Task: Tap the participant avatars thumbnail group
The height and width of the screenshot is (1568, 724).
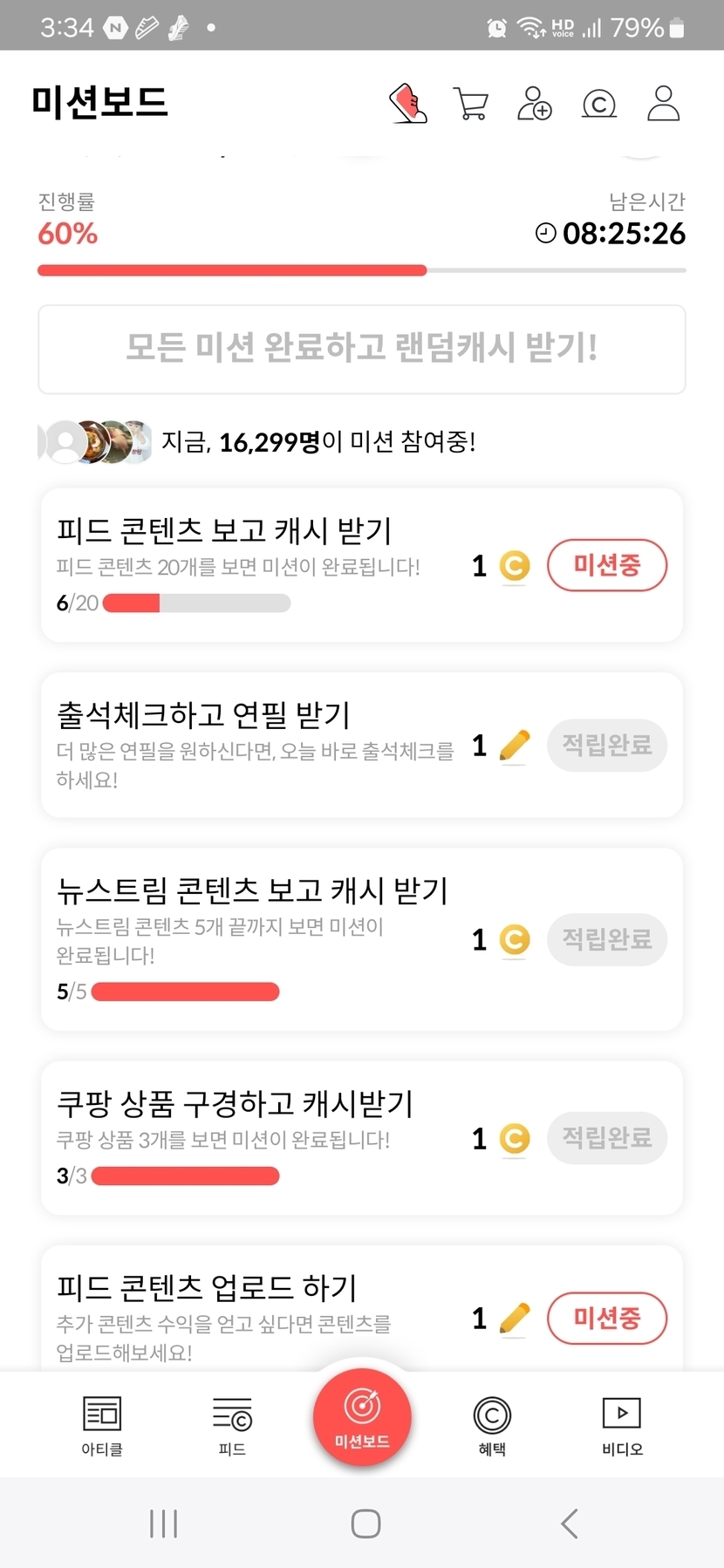Action: point(95,442)
